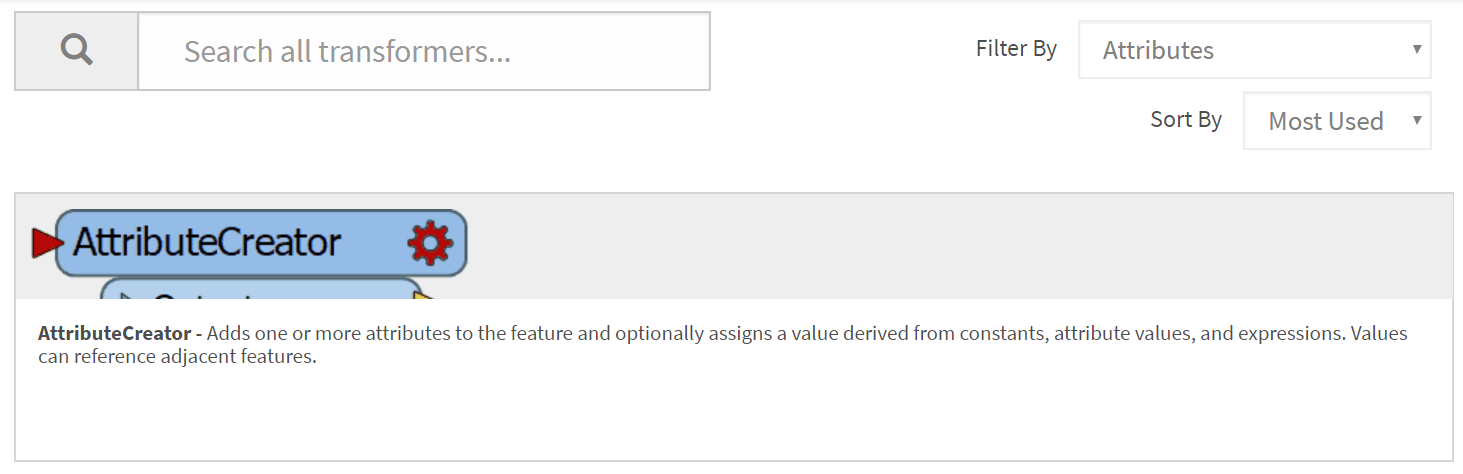Click the magnifying glass search icon

coord(76,50)
